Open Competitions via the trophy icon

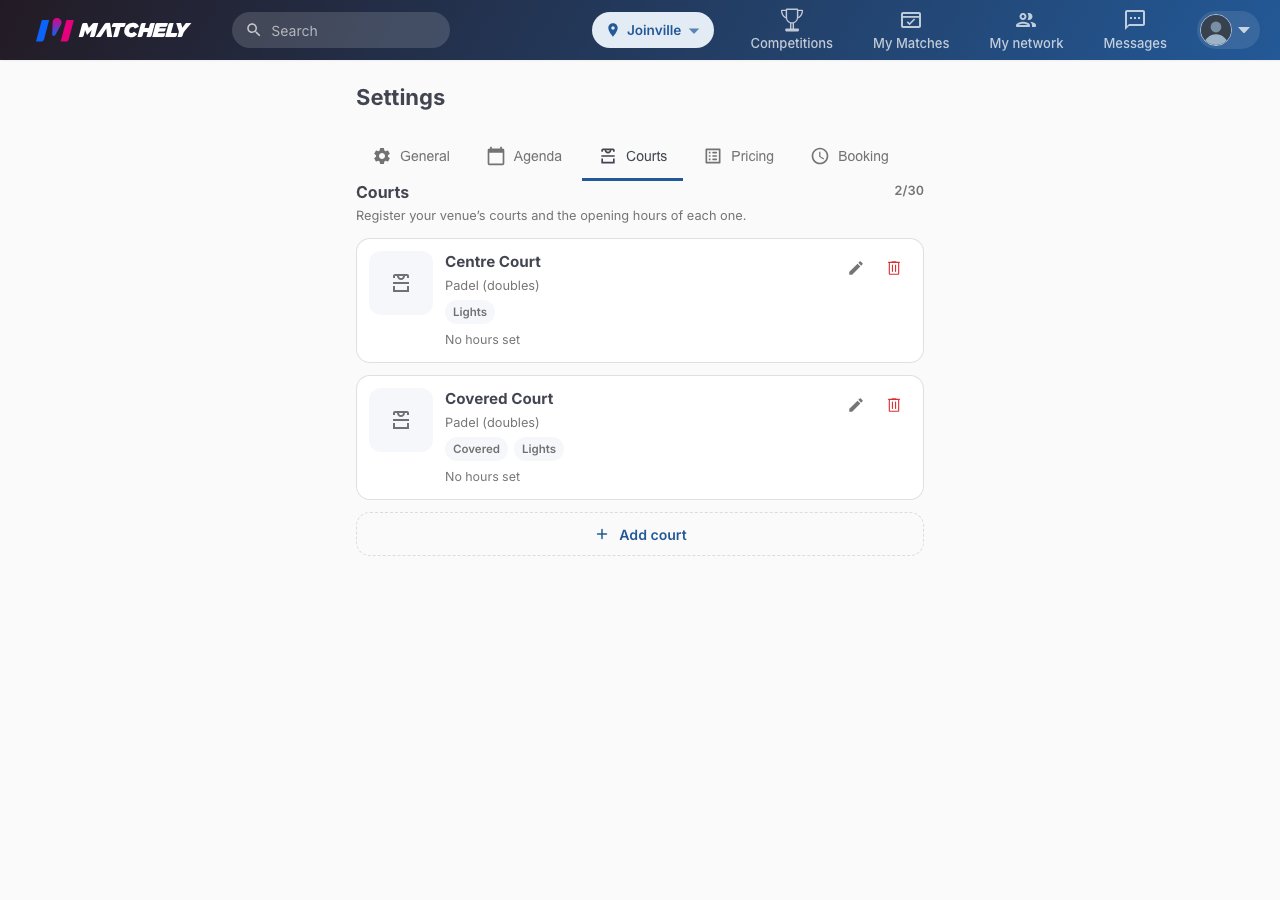[792, 19]
